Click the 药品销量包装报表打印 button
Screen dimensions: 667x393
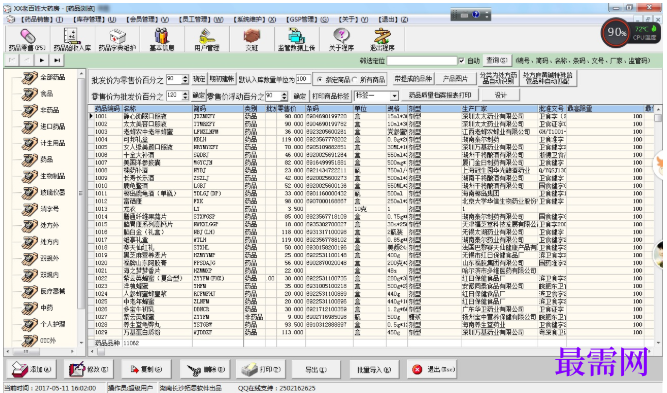[440, 95]
